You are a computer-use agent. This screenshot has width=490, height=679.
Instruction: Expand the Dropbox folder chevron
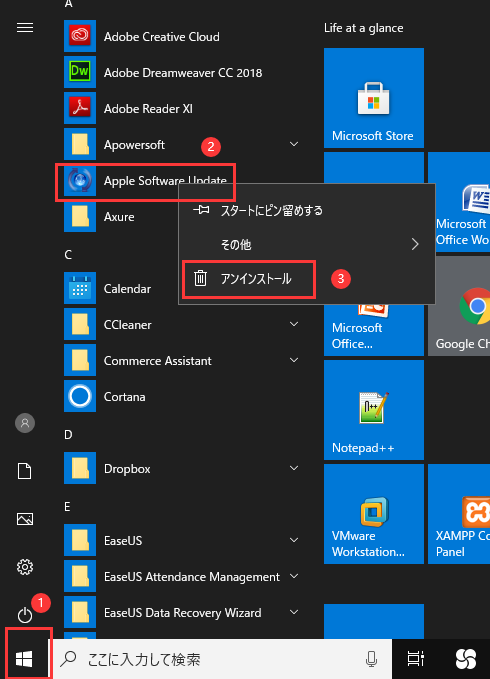(x=294, y=468)
